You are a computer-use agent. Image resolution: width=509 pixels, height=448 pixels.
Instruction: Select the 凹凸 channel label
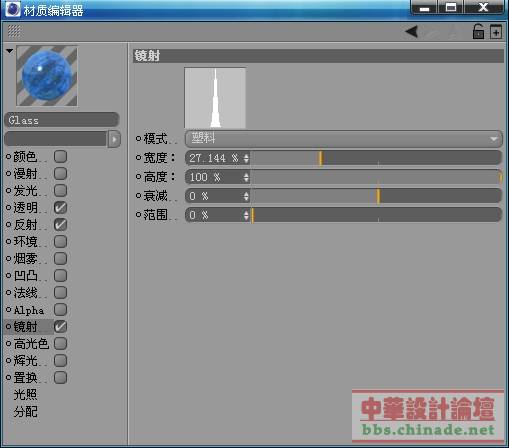[x=25, y=276]
